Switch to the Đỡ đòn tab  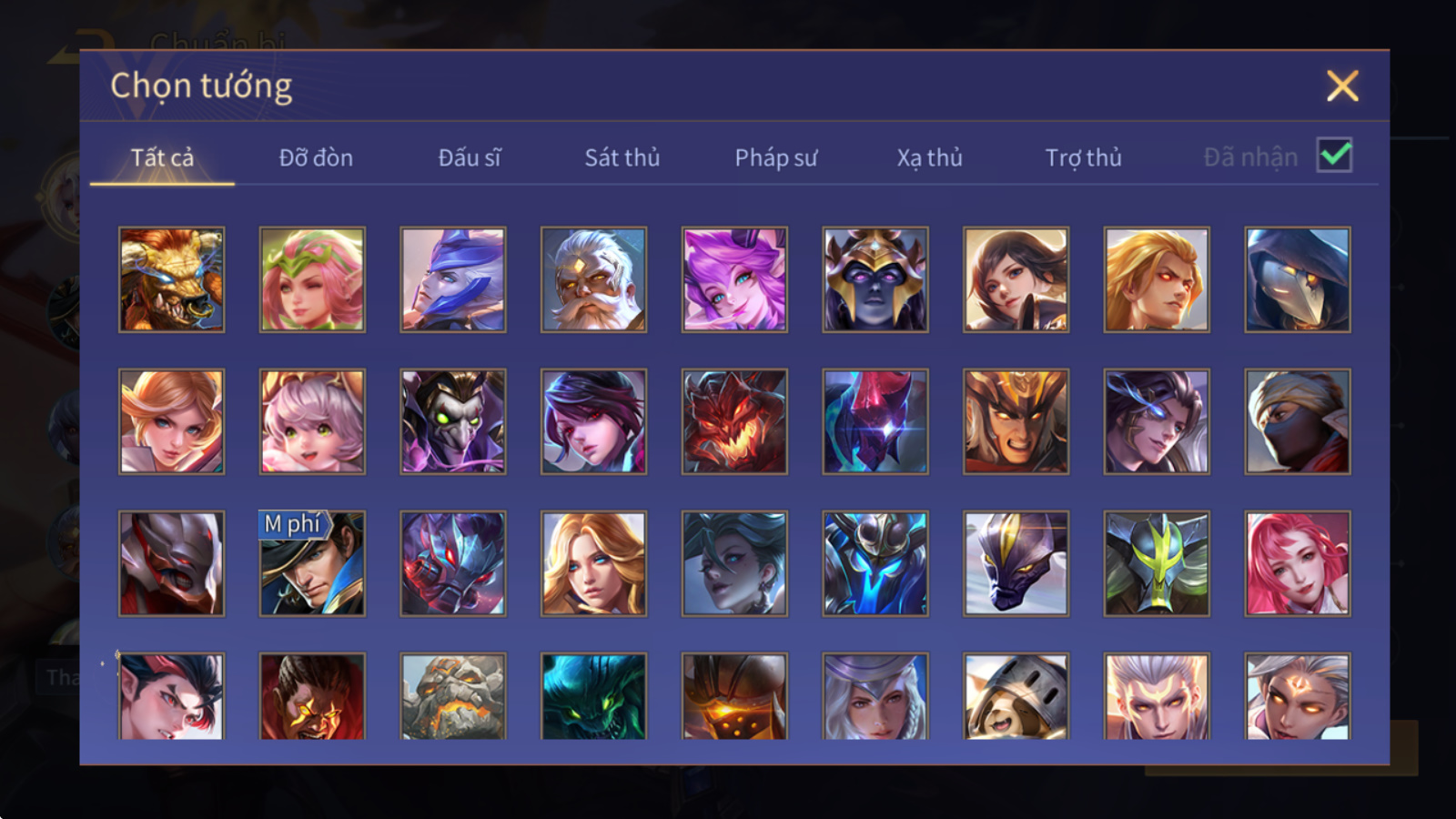(x=316, y=157)
